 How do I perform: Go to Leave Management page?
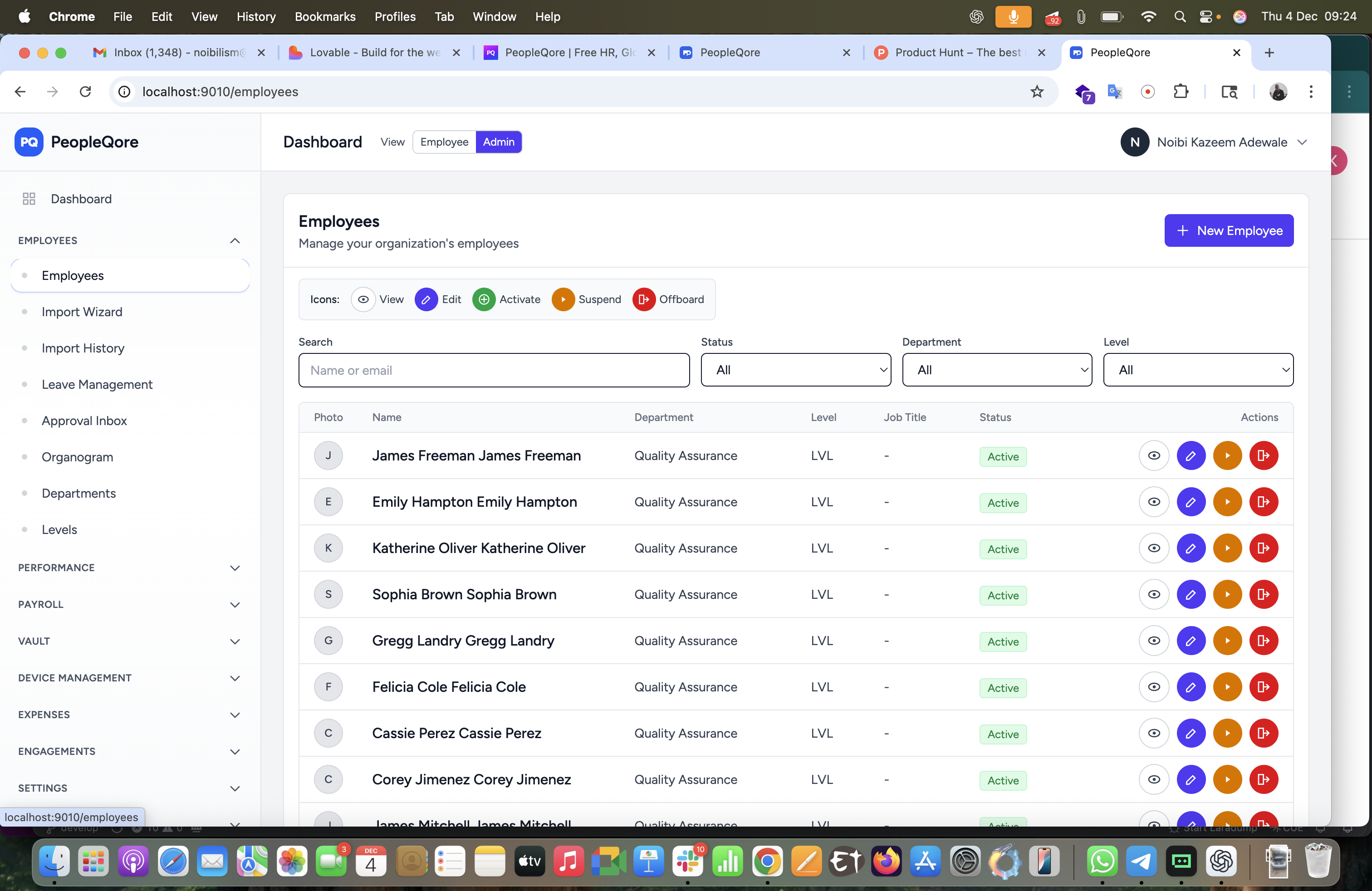97,384
